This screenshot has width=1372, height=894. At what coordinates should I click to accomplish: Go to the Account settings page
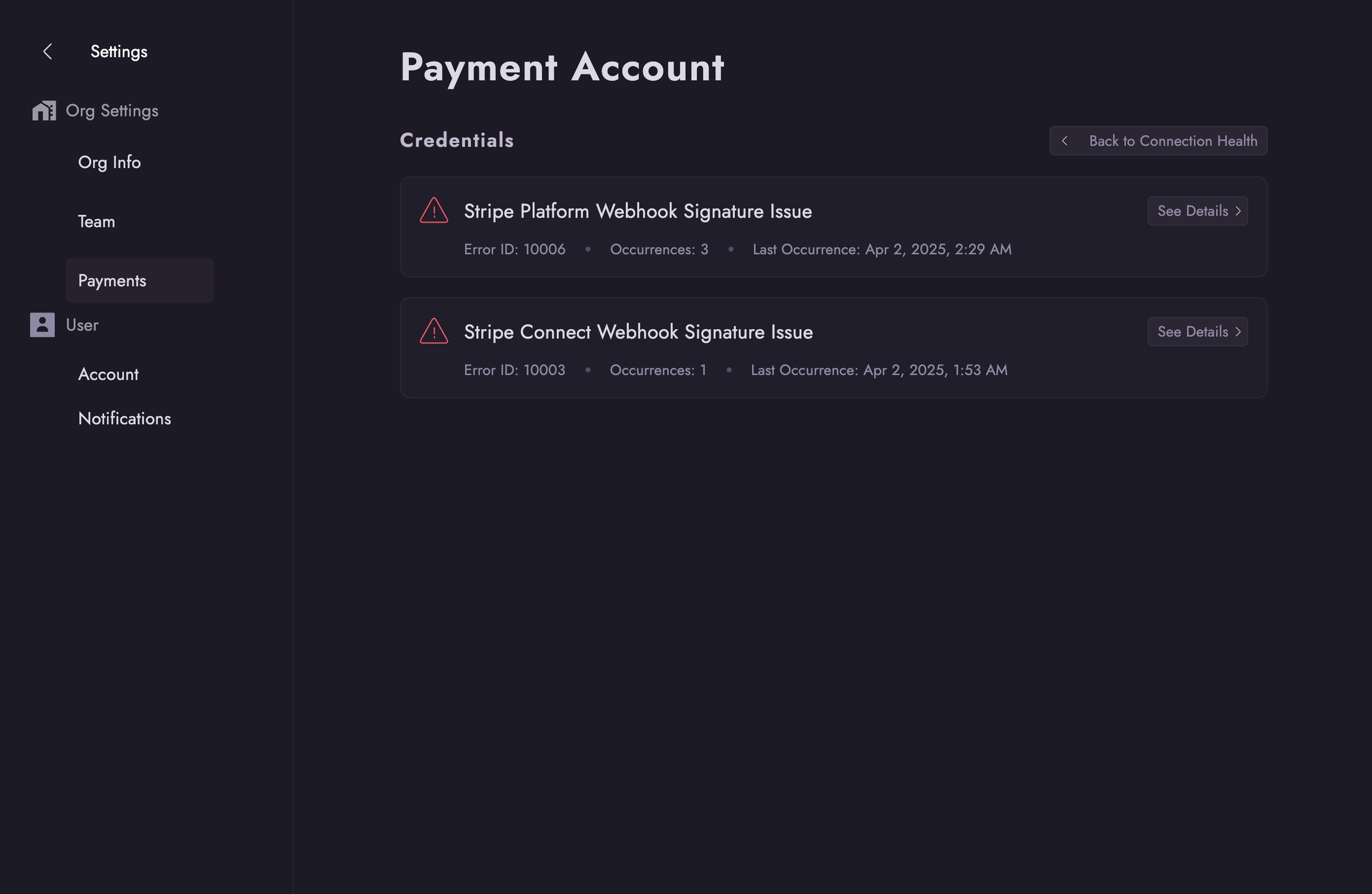pos(108,374)
